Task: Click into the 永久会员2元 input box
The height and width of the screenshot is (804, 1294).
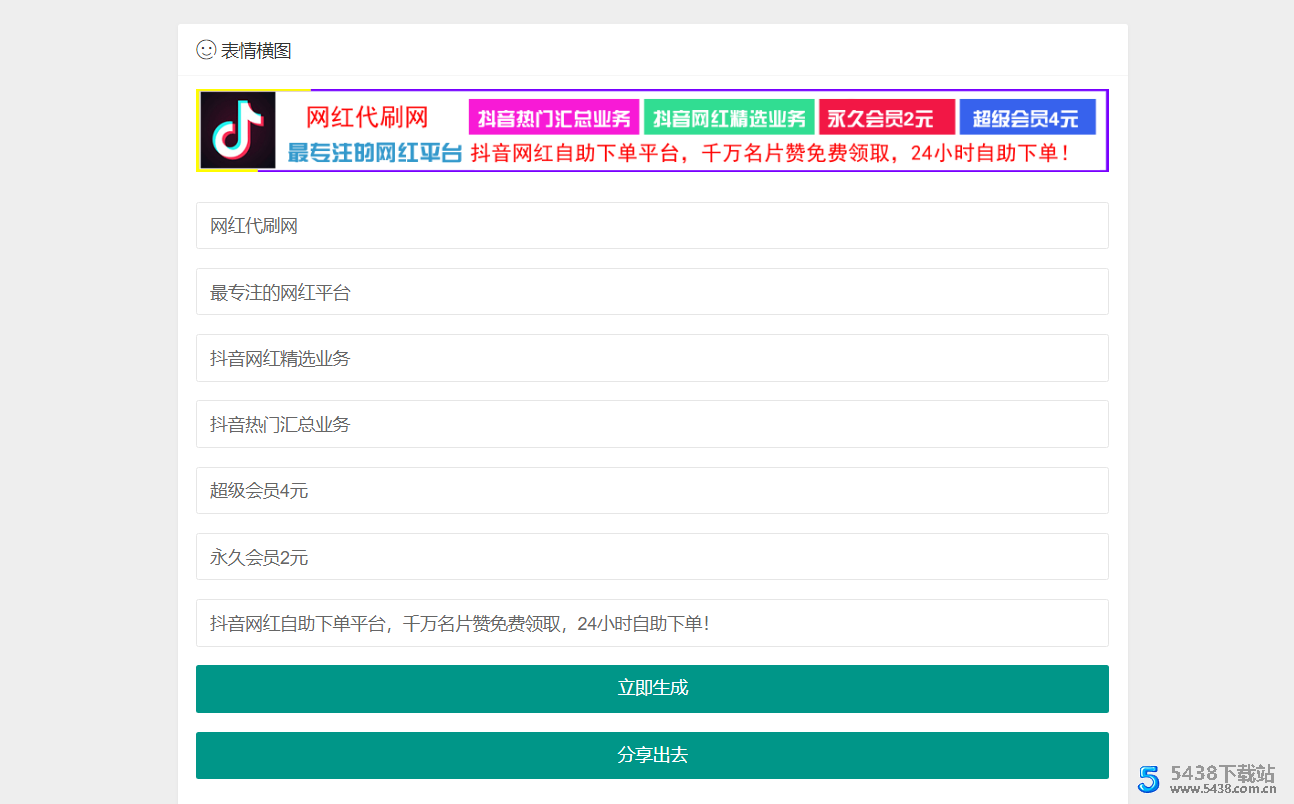Action: tap(652, 557)
